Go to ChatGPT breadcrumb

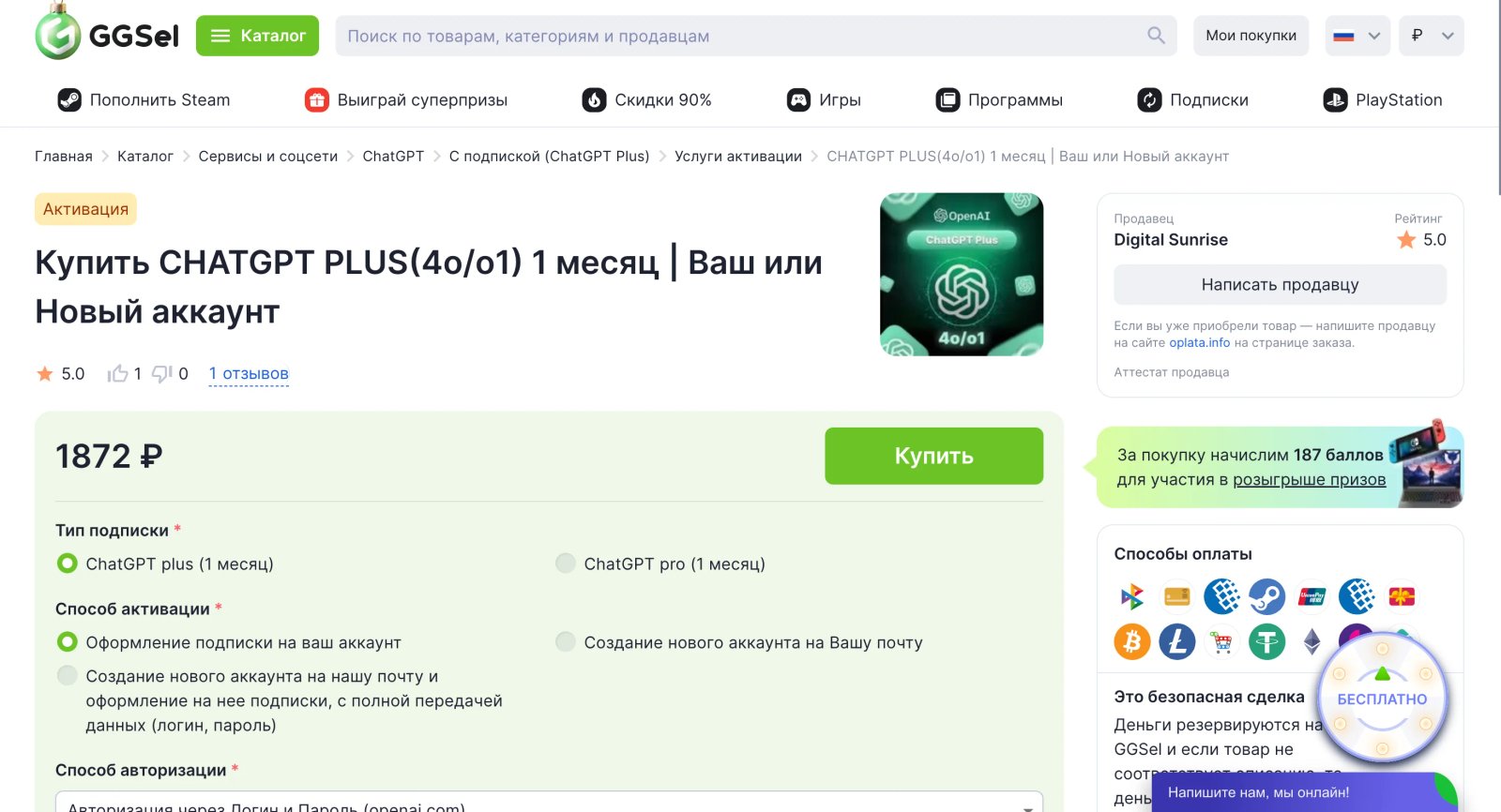[393, 157]
